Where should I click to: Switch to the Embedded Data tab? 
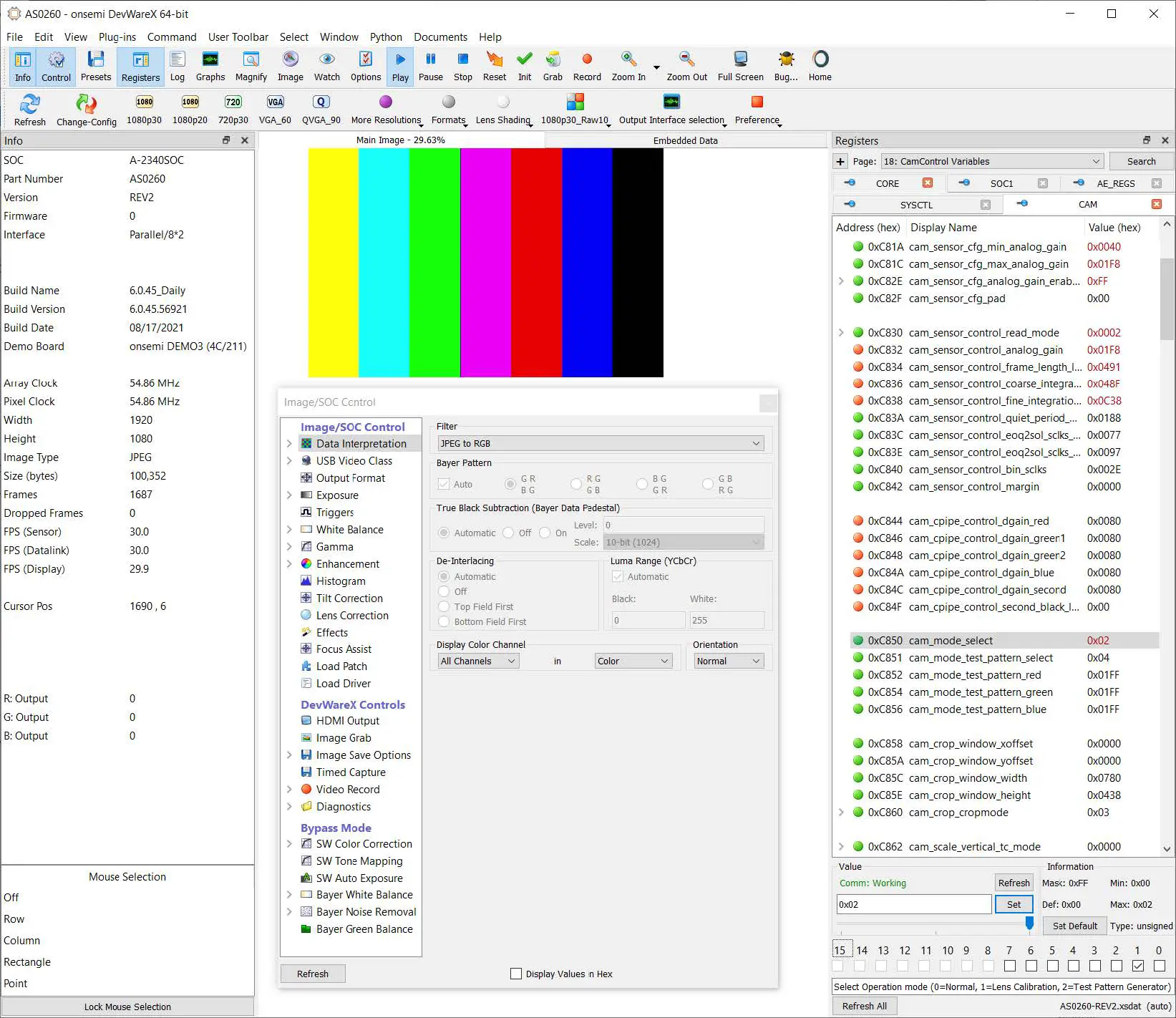685,140
